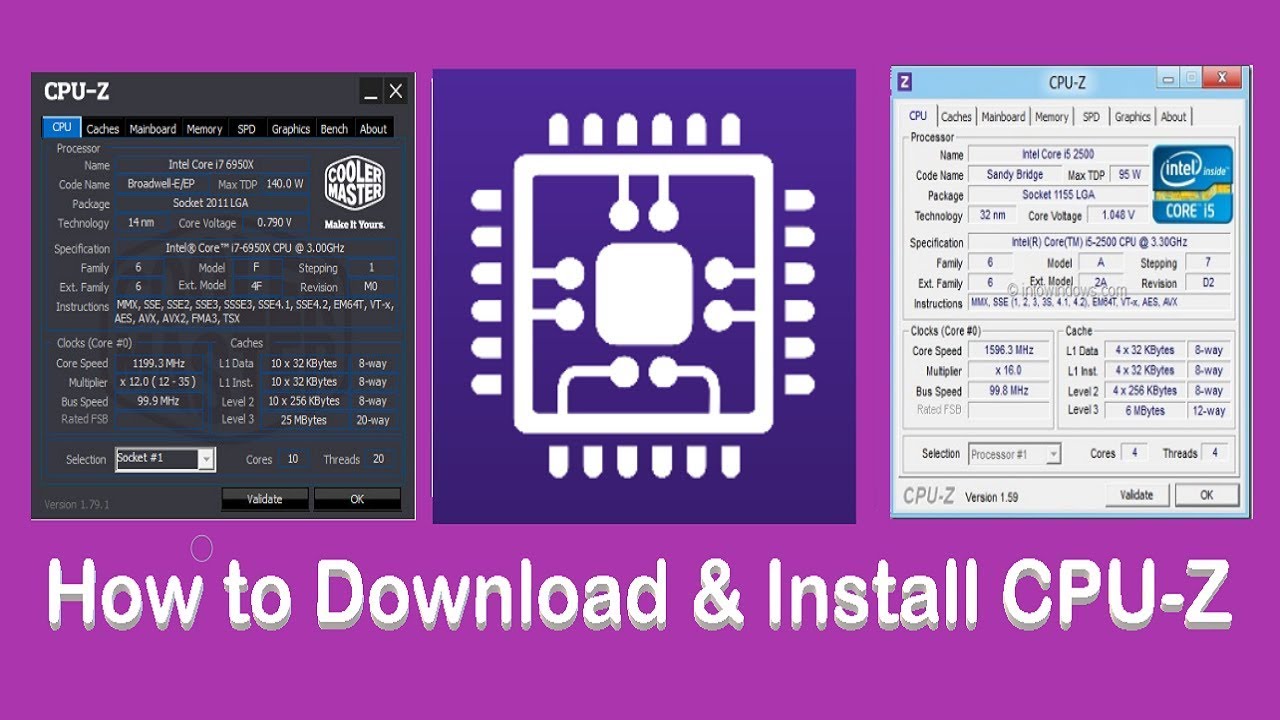The image size is (1280, 720).
Task: Click the 6 MBytes Level 3 cache value
Action: [x=1146, y=411]
